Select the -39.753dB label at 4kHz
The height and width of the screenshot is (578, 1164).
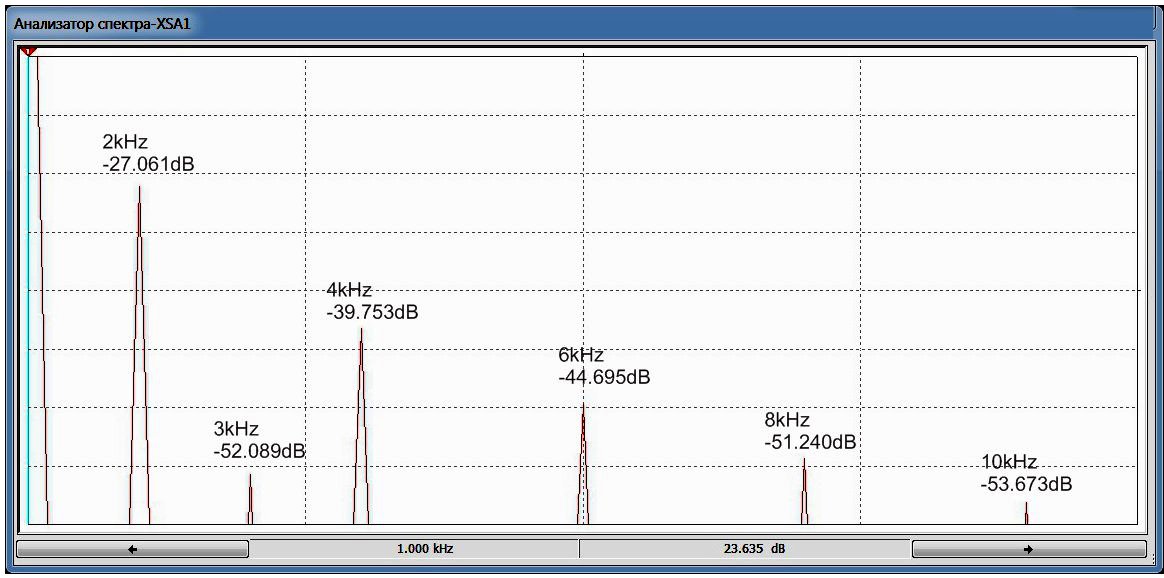click(372, 312)
